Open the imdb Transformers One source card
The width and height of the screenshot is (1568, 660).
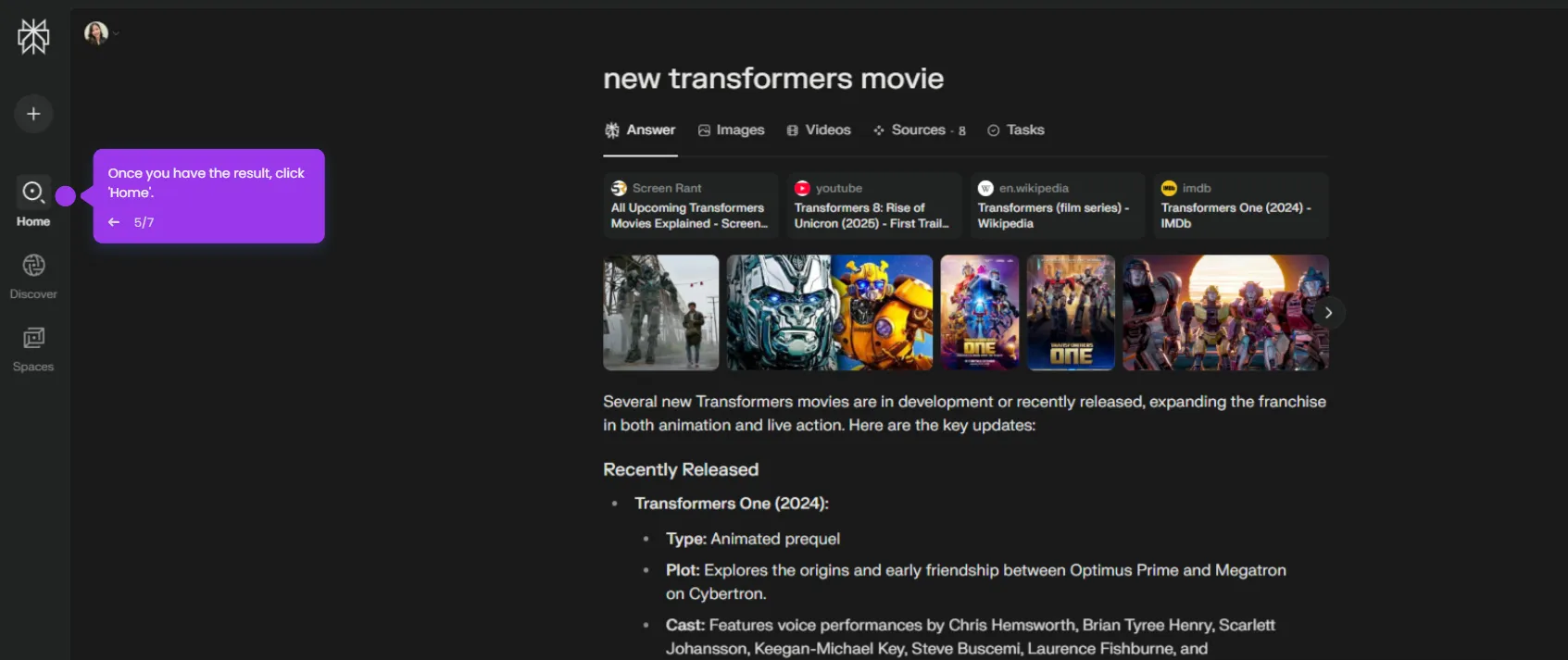[x=1241, y=205]
